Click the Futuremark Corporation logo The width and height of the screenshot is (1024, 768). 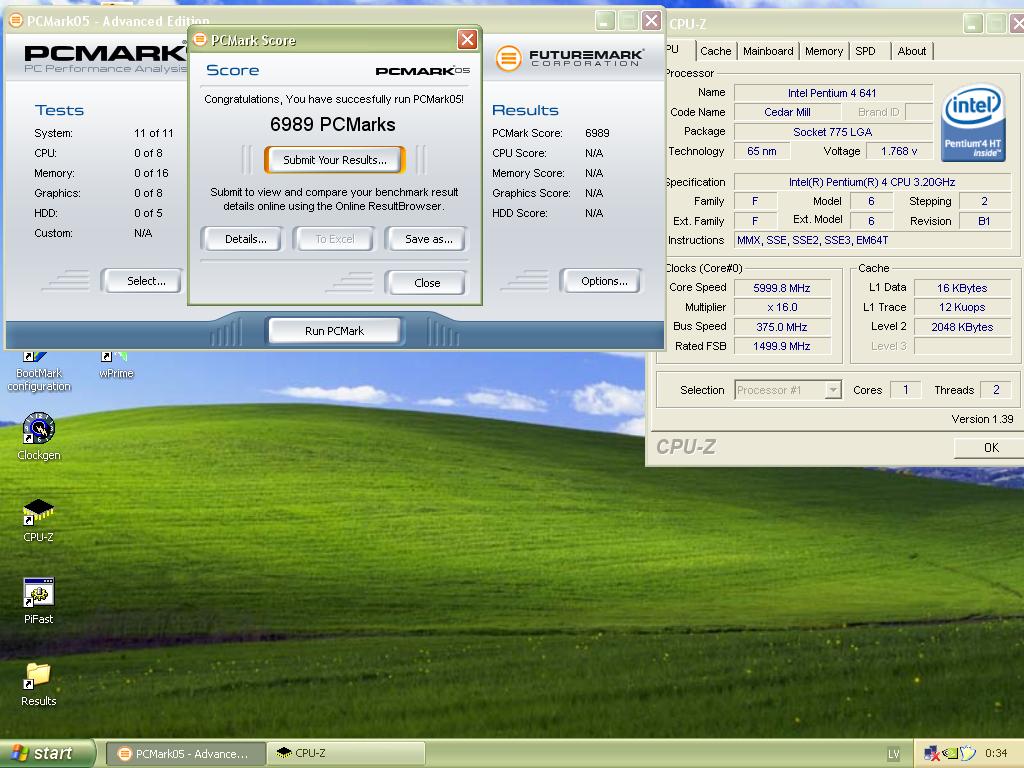click(x=569, y=58)
